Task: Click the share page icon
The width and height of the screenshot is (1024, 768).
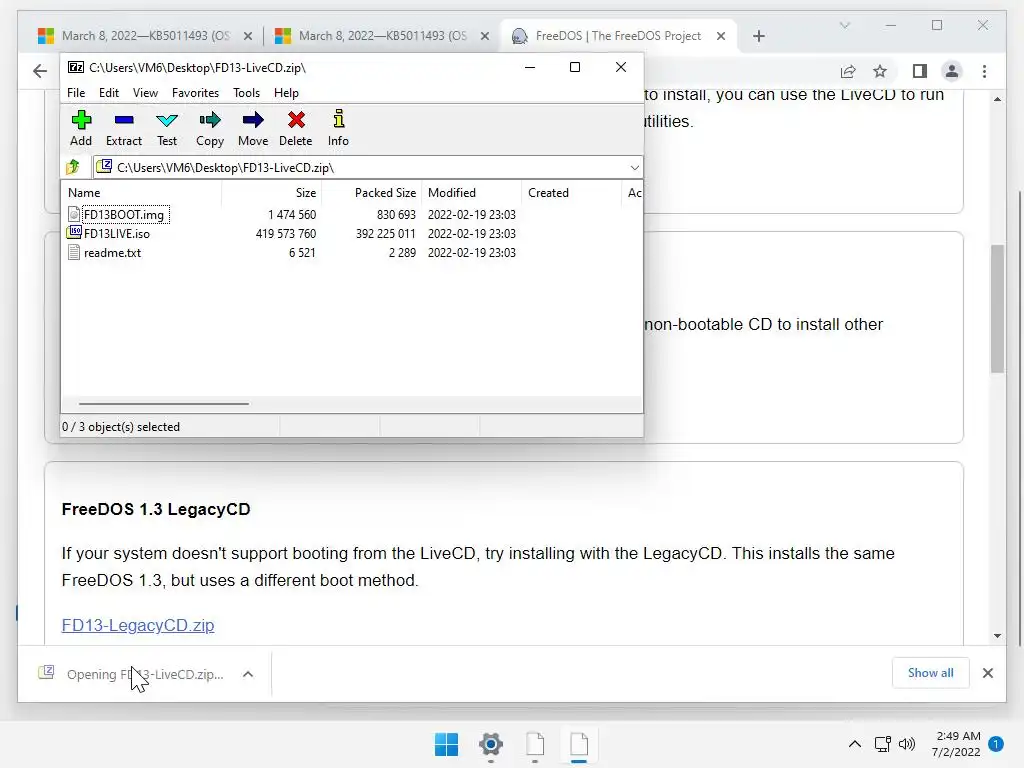Action: point(848,71)
